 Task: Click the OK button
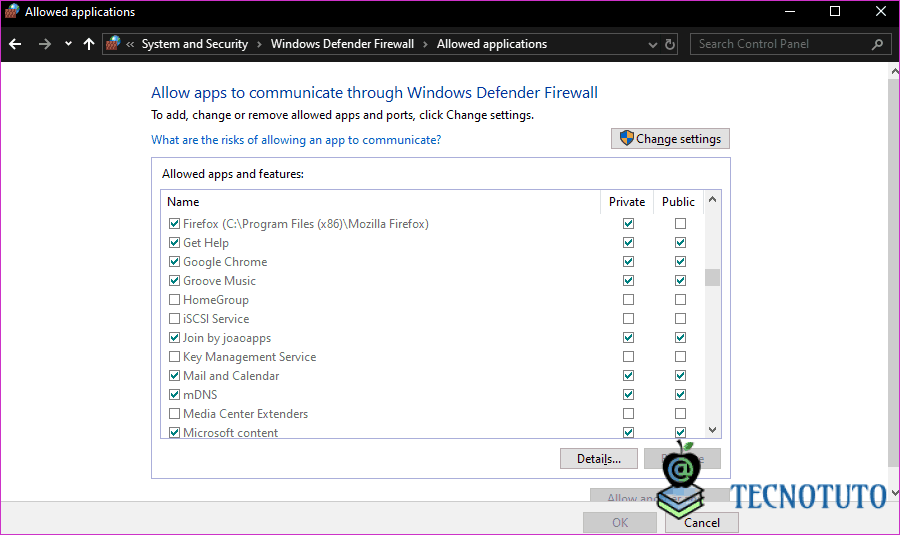coord(620,522)
